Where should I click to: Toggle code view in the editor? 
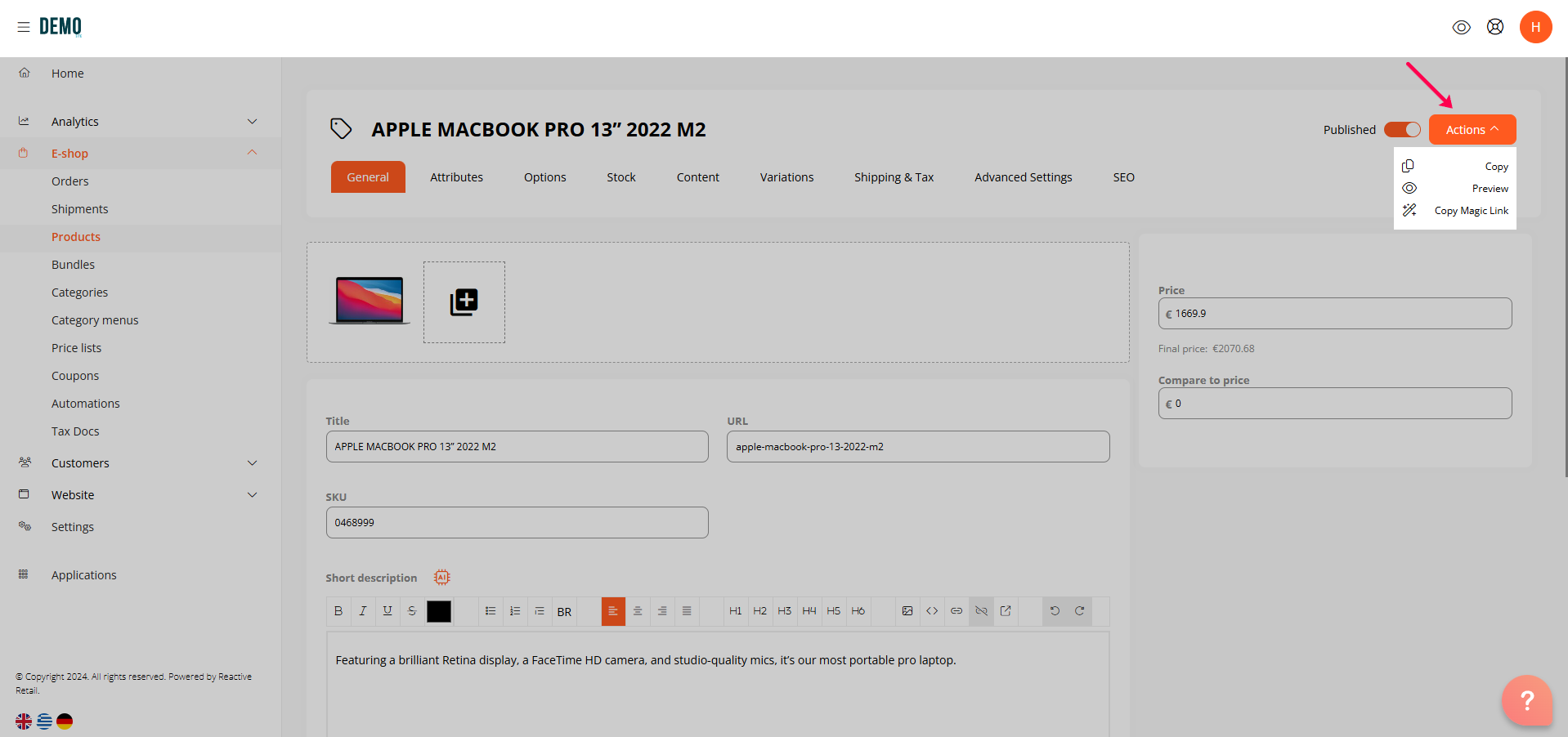(932, 611)
